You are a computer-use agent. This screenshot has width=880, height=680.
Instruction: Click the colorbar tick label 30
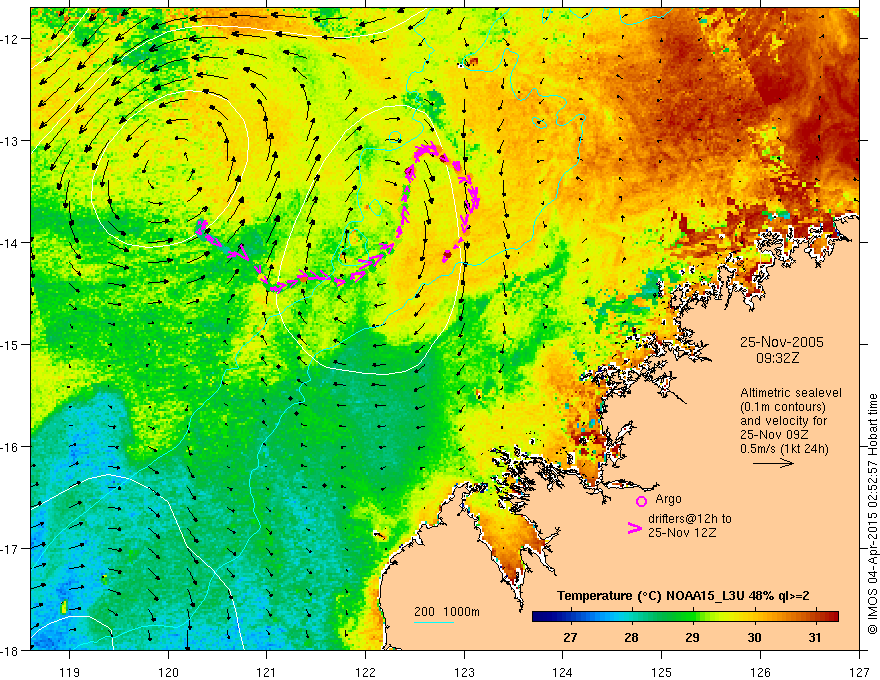point(754,638)
